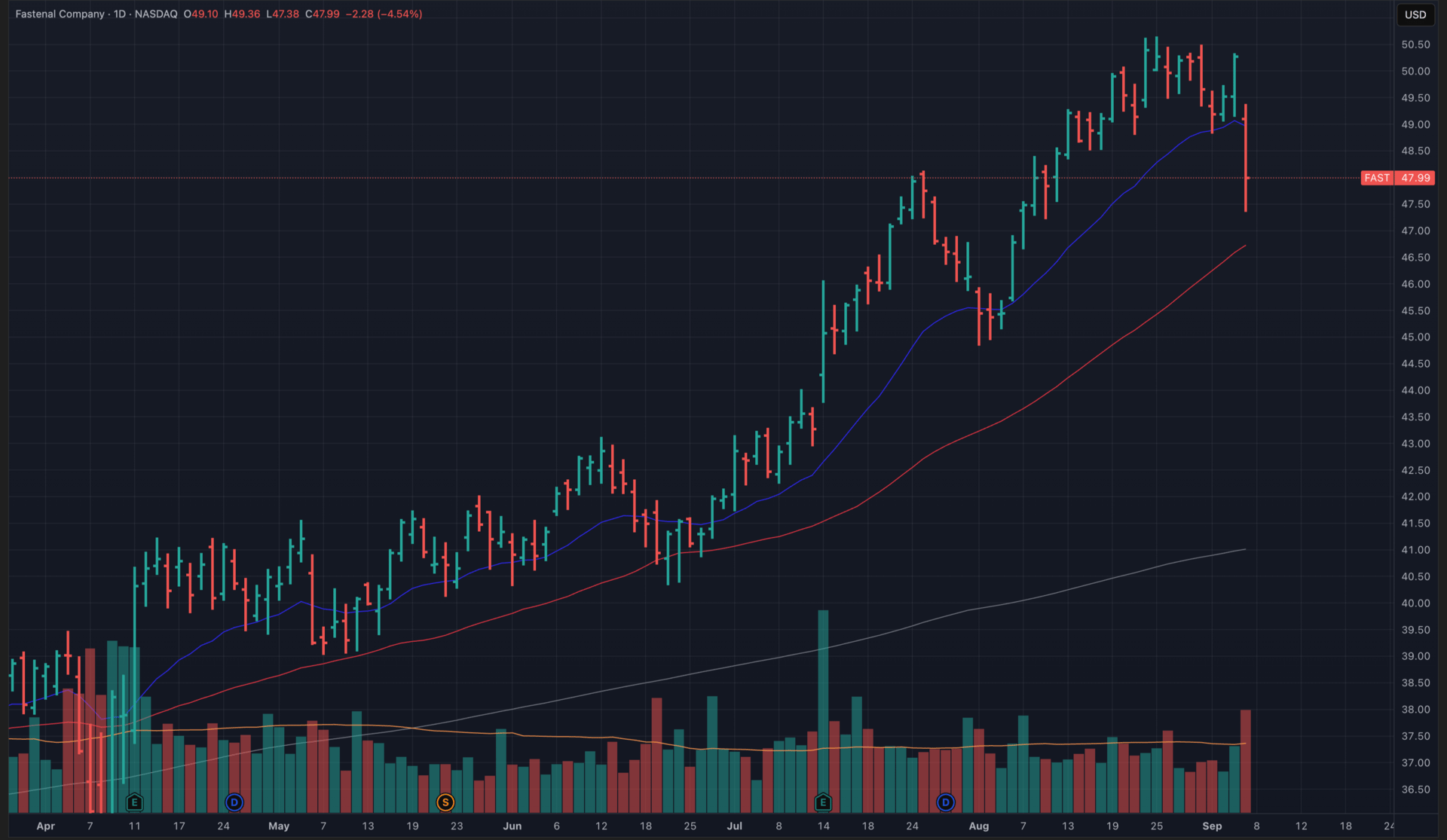Viewport: 1447px width, 840px height.
Task: Click the 1D interval in the chart legend
Action: click(x=119, y=14)
